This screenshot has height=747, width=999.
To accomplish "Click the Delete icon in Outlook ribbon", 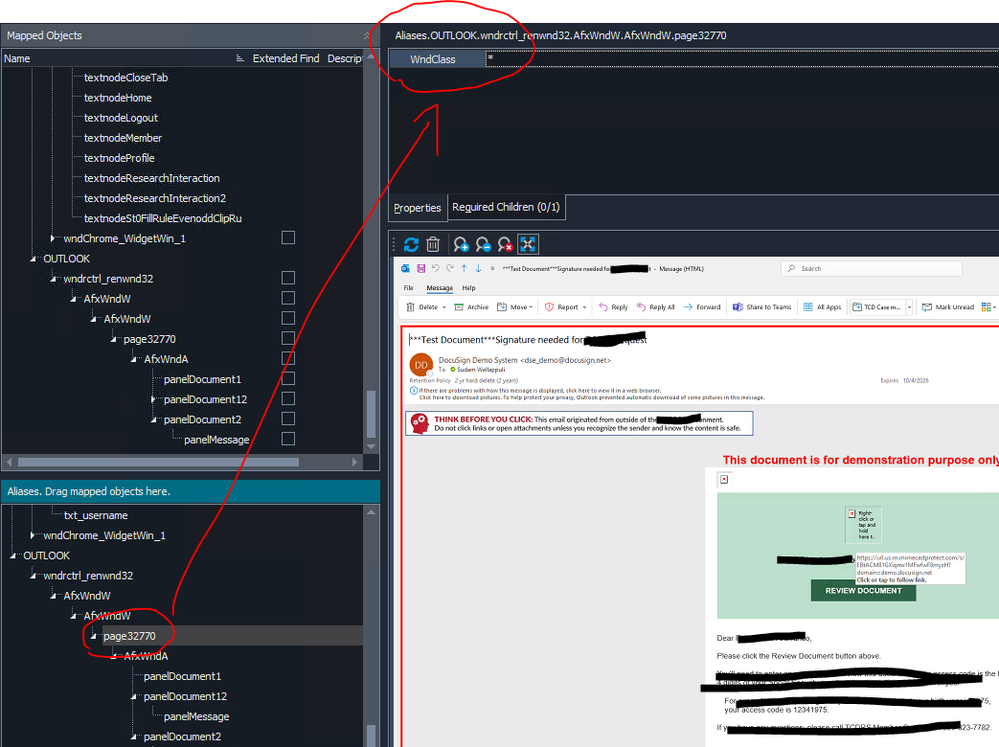I will click(411, 307).
